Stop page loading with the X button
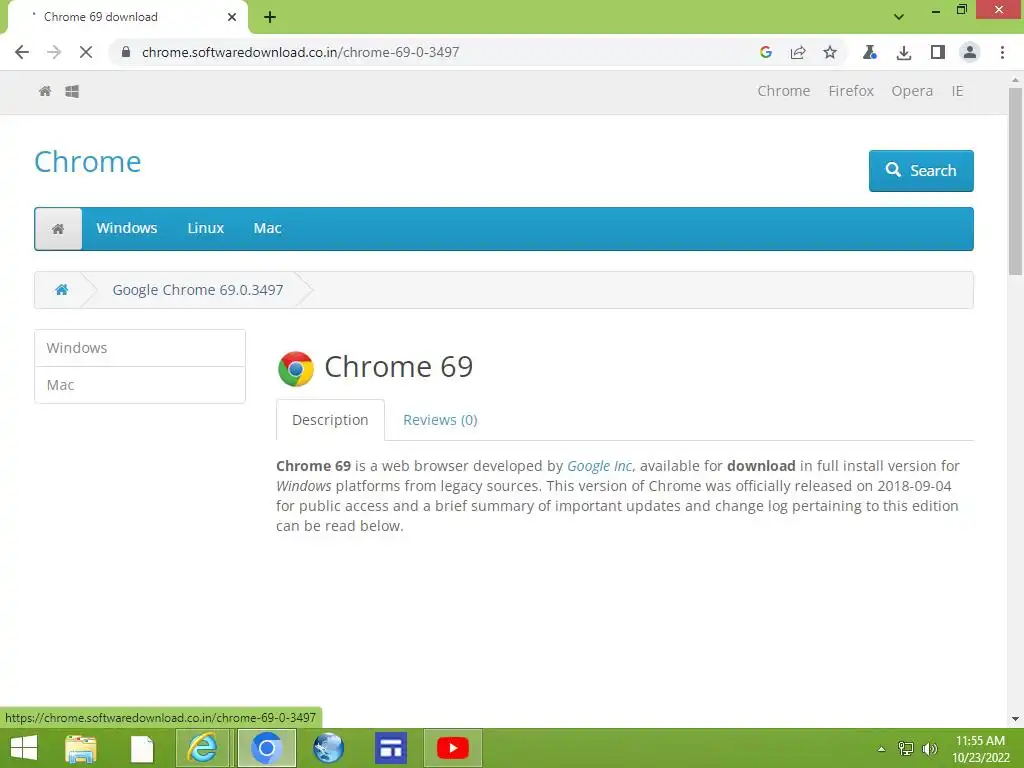This screenshot has height=768, width=1024. tap(86, 52)
